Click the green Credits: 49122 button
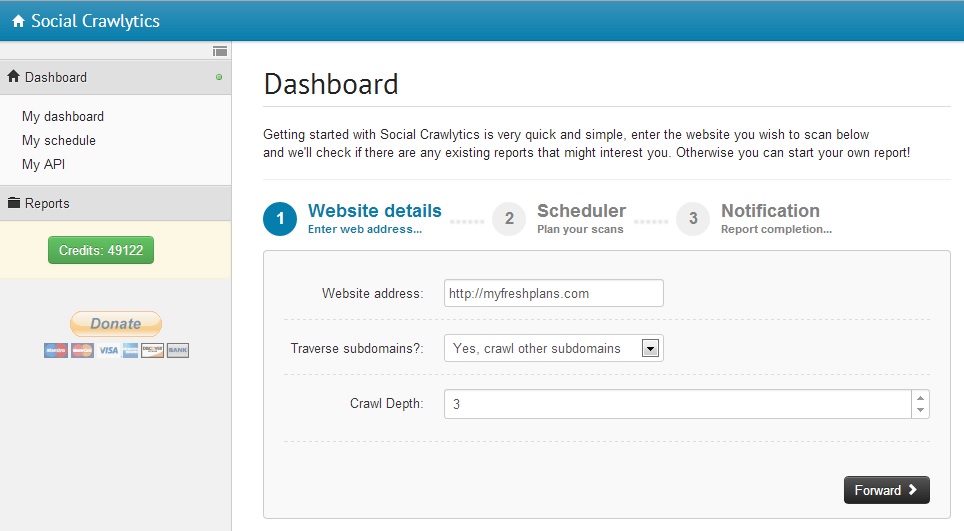Image resolution: width=964 pixels, height=531 pixels. [101, 250]
